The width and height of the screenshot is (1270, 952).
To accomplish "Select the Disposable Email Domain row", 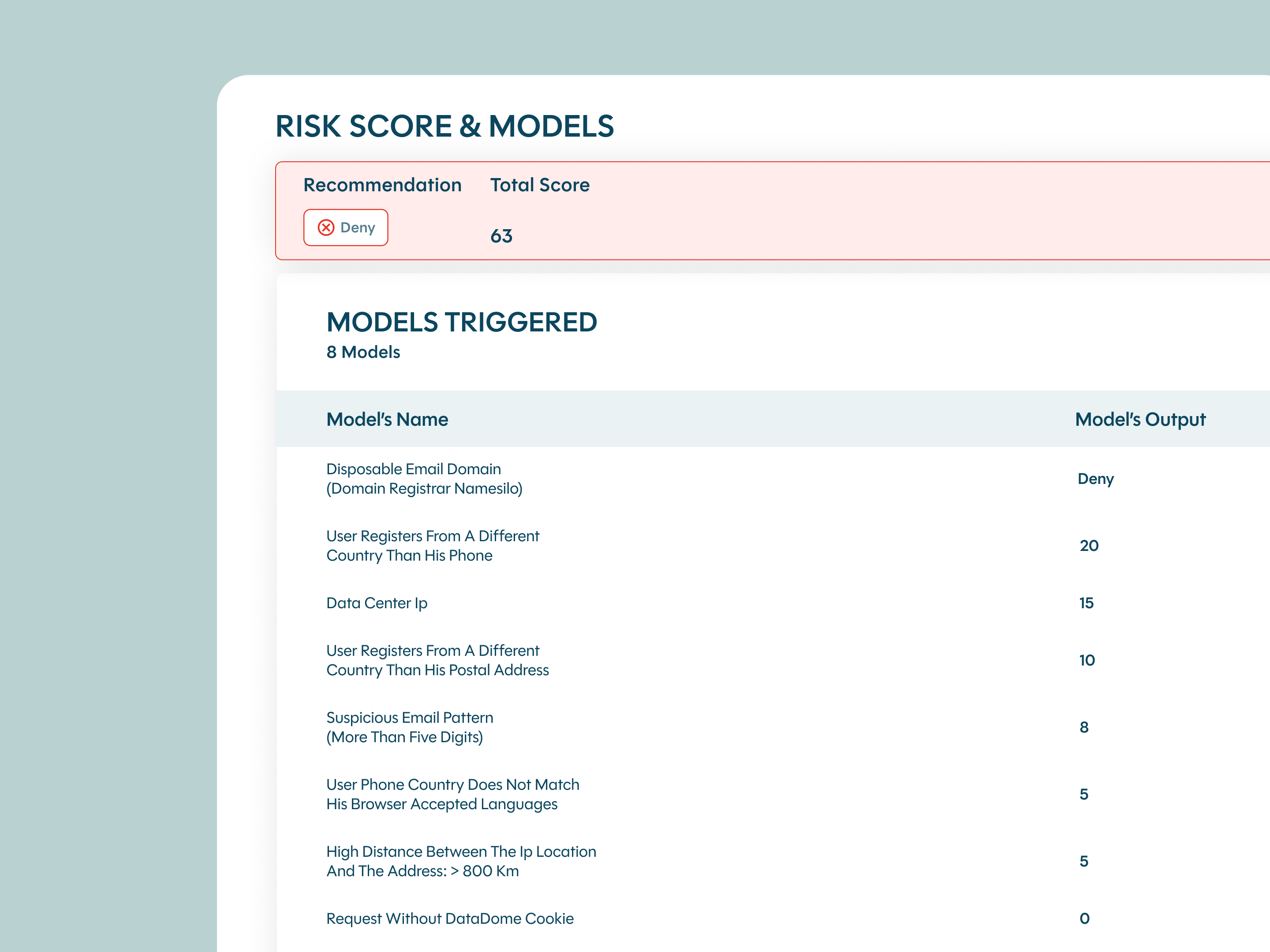I will click(x=773, y=479).
